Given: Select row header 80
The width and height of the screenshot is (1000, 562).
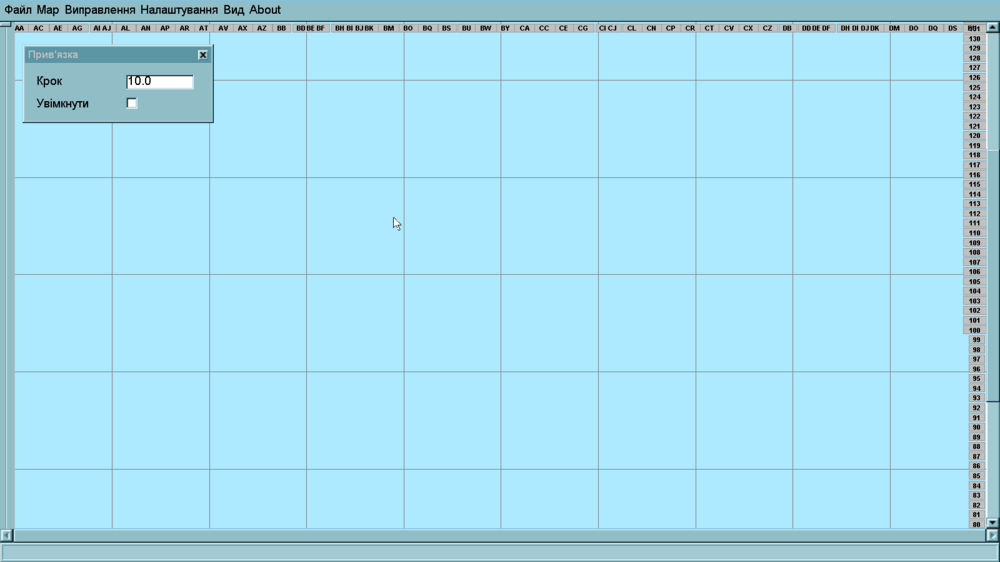Looking at the screenshot, I should tap(976, 524).
